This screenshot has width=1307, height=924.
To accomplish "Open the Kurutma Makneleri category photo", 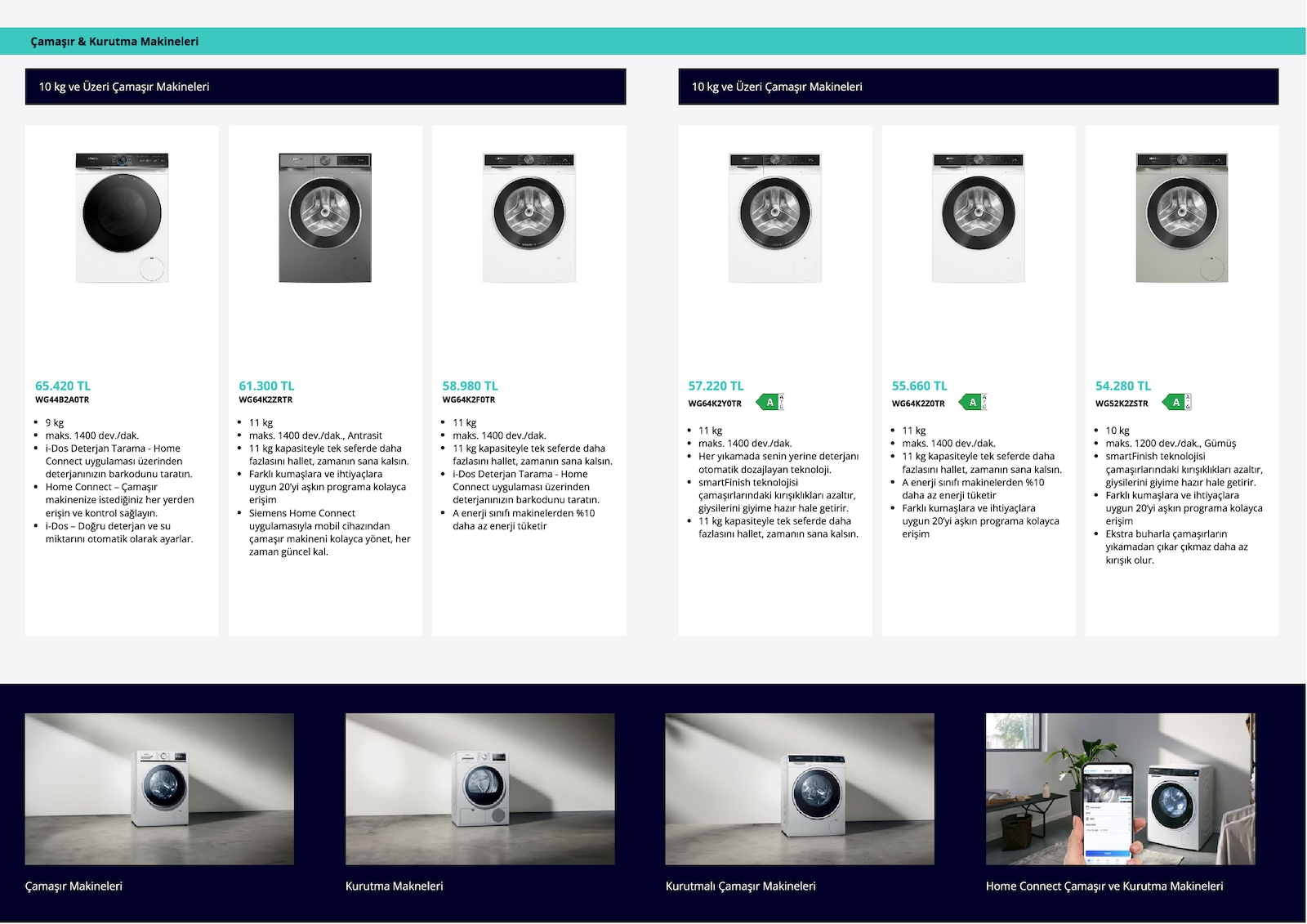I will [x=480, y=788].
